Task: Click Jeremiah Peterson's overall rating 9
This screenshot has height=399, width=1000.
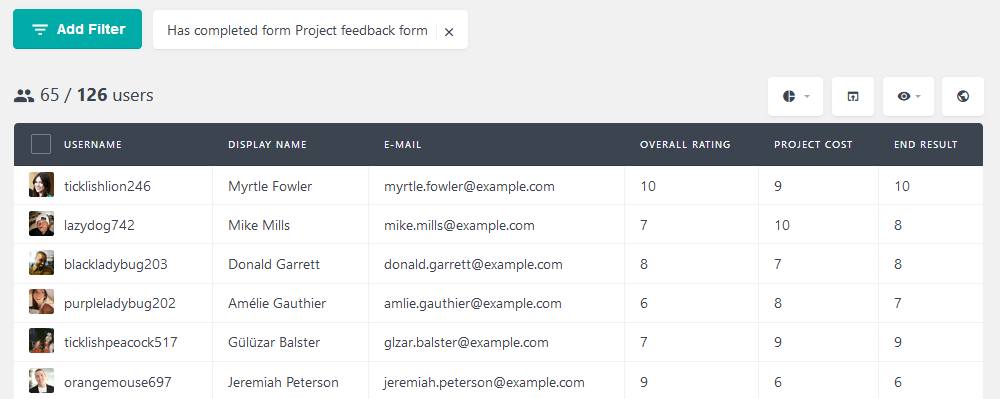Action: (x=644, y=382)
